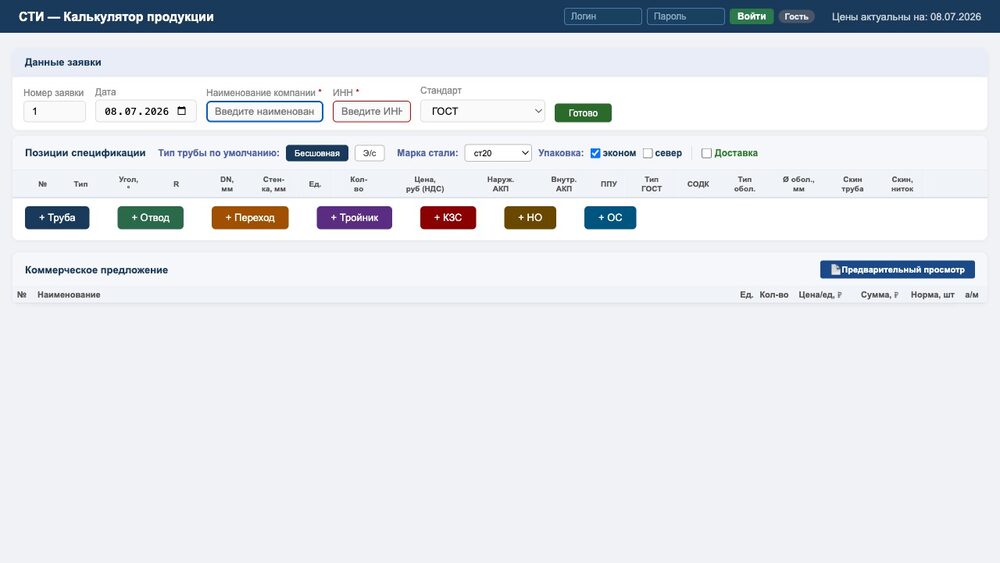
Task: Add an elbow with + Отвод
Action: click(x=151, y=217)
